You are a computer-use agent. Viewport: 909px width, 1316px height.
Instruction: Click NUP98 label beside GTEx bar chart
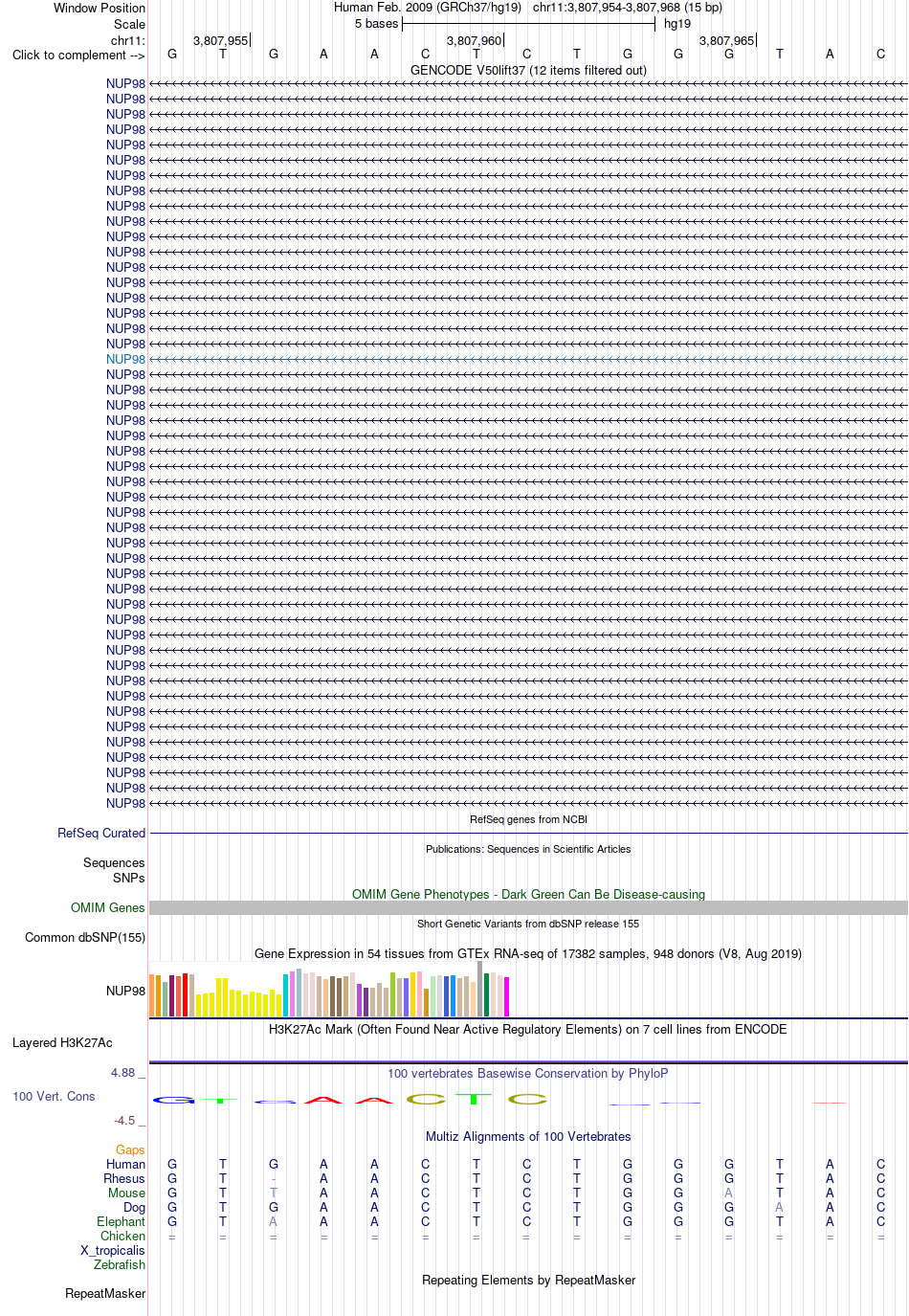(125, 992)
